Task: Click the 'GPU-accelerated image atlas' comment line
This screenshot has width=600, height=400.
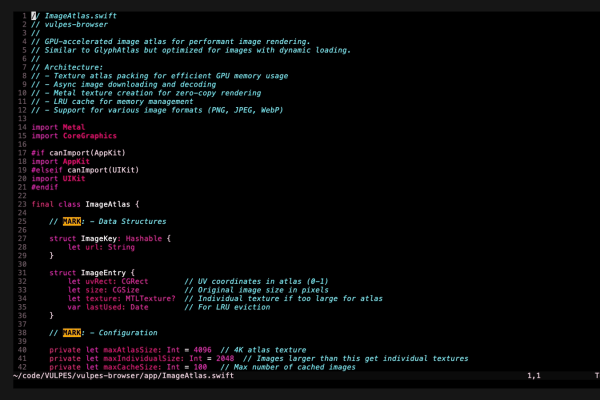Action: 171,41
